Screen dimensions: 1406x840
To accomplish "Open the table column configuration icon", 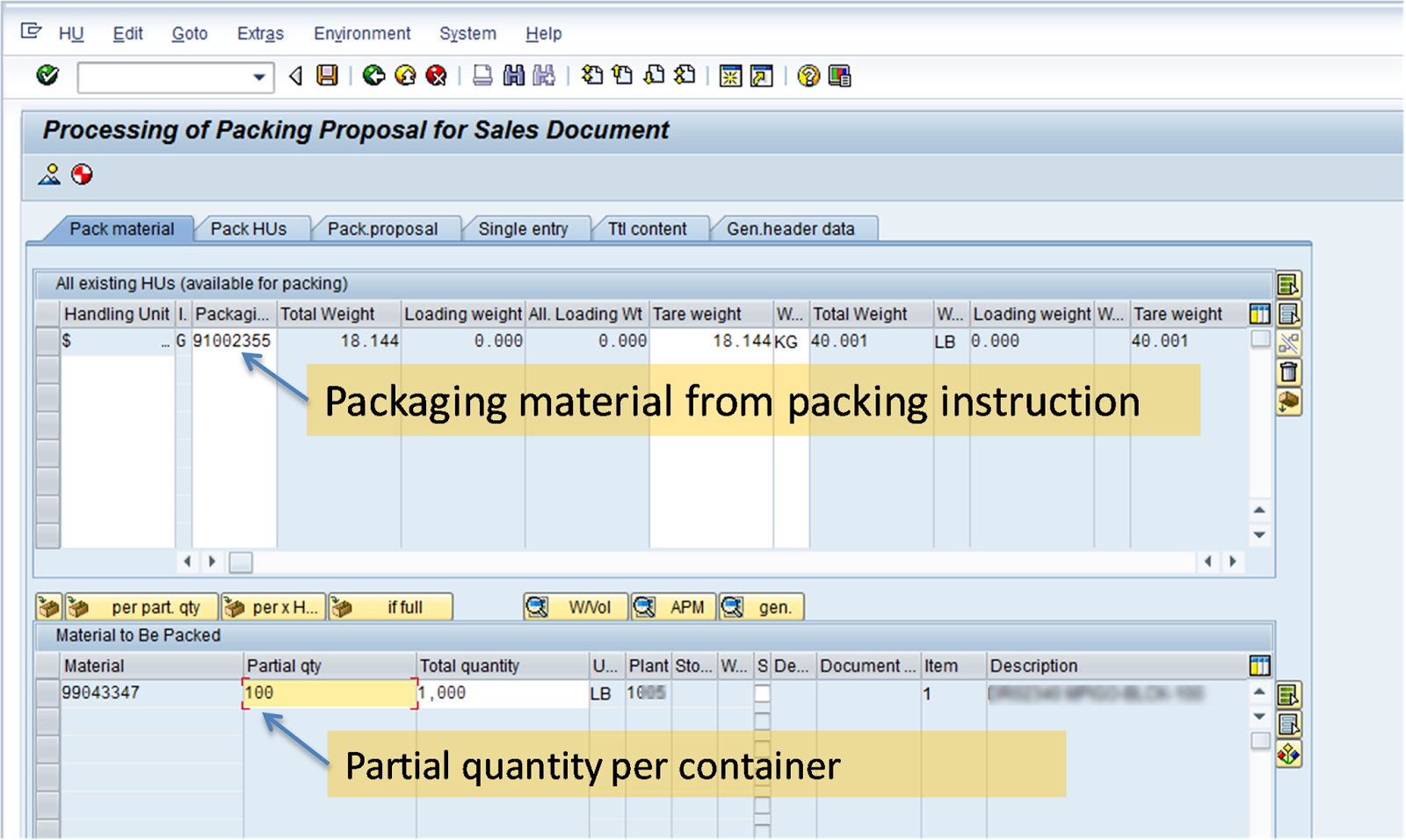I will [x=1259, y=314].
